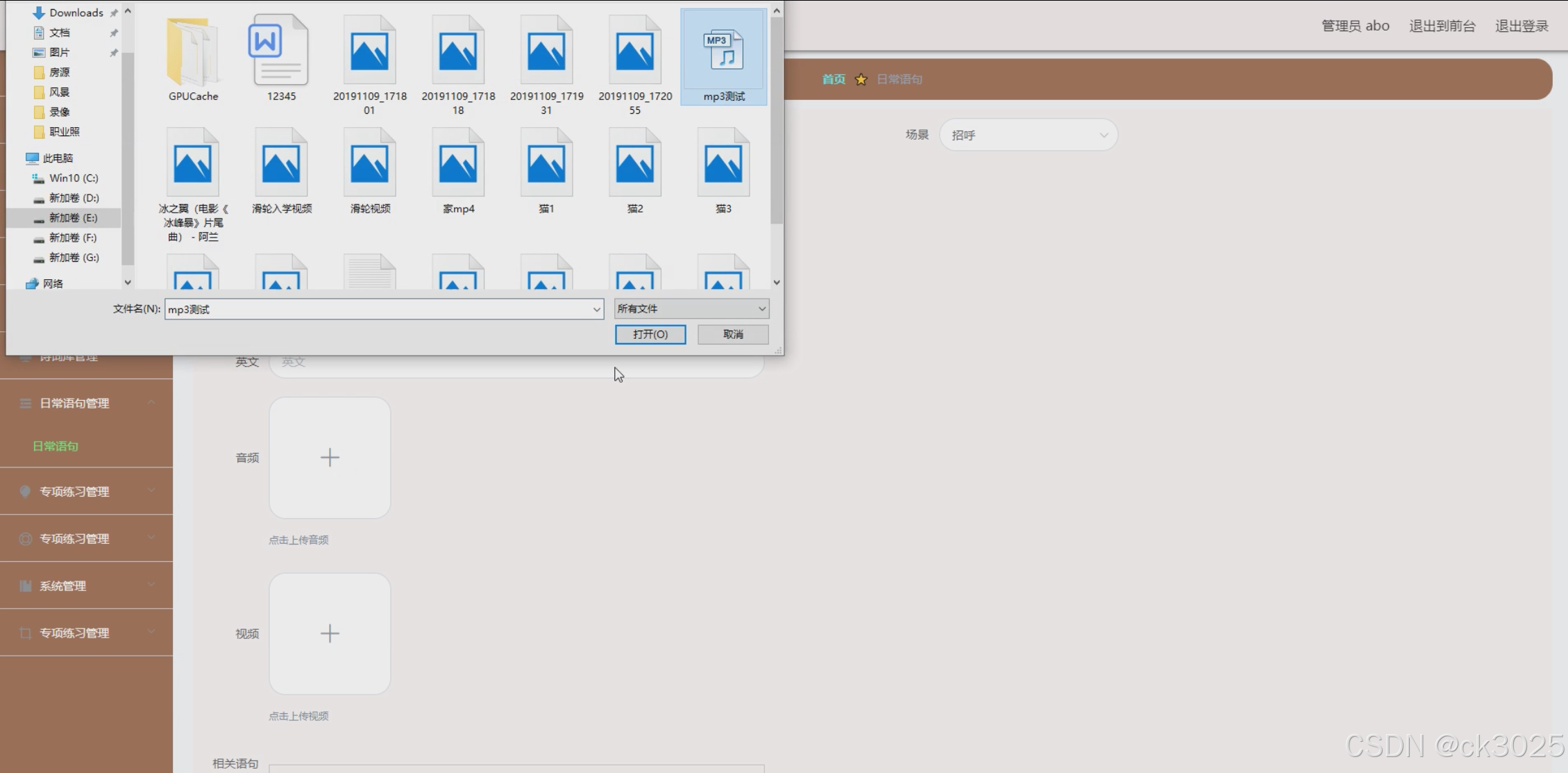Select the 家mp4 file icon
The height and width of the screenshot is (773, 1568).
click(x=457, y=165)
